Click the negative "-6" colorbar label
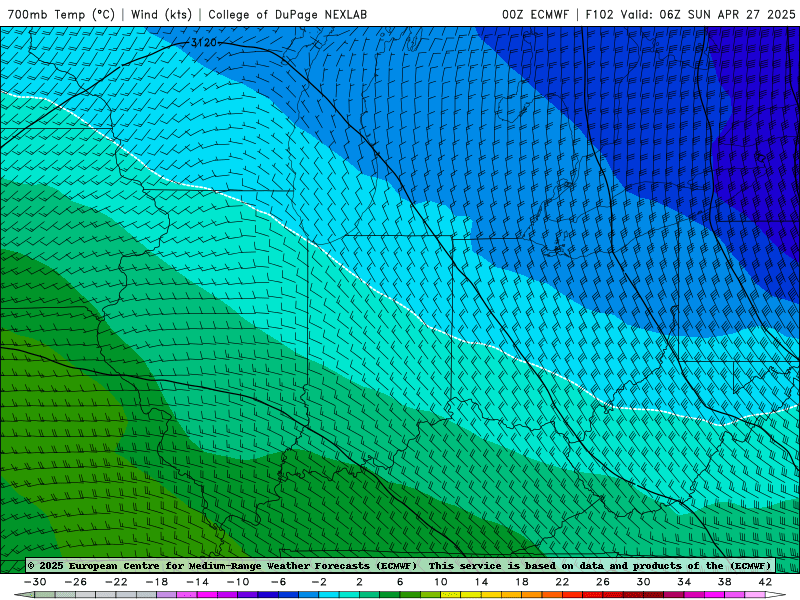 click(x=279, y=582)
